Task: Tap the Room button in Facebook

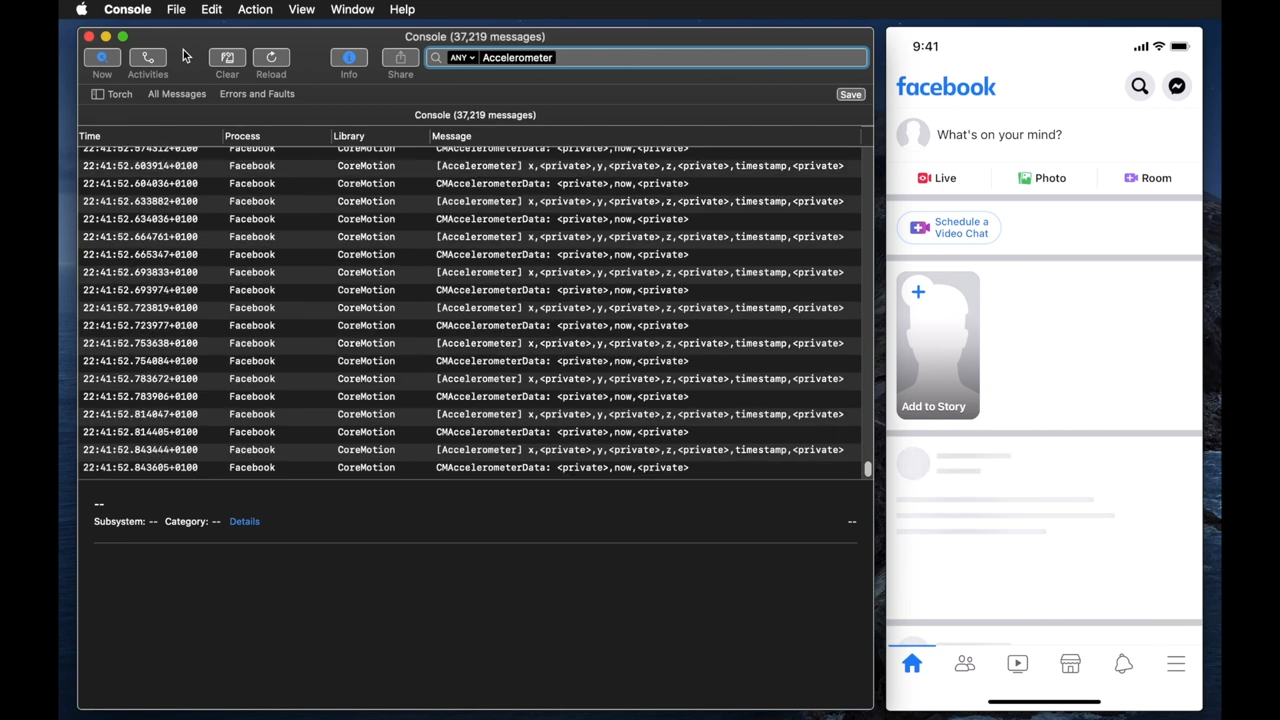Action: (1147, 178)
